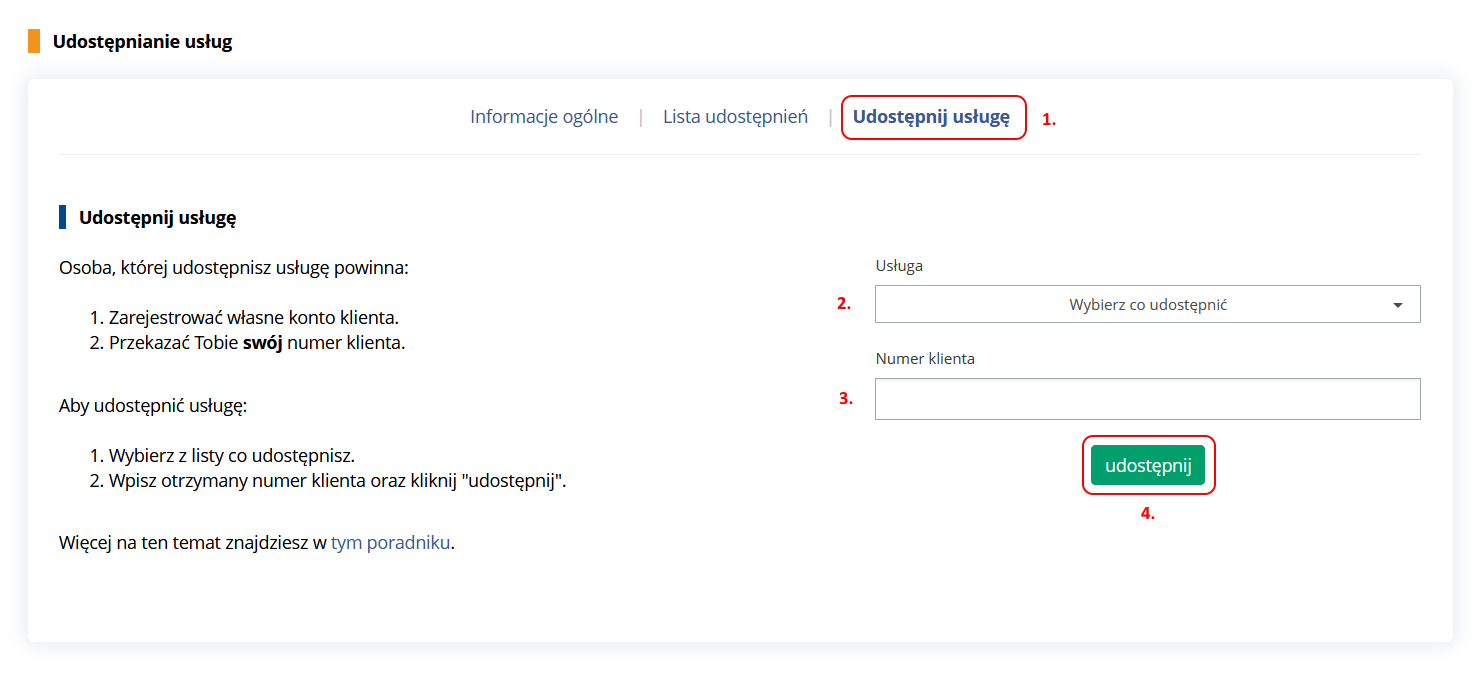Click the orange marker beside Udostępnianie usług
Viewport: 1479px width, 674px height.
pos(34,42)
